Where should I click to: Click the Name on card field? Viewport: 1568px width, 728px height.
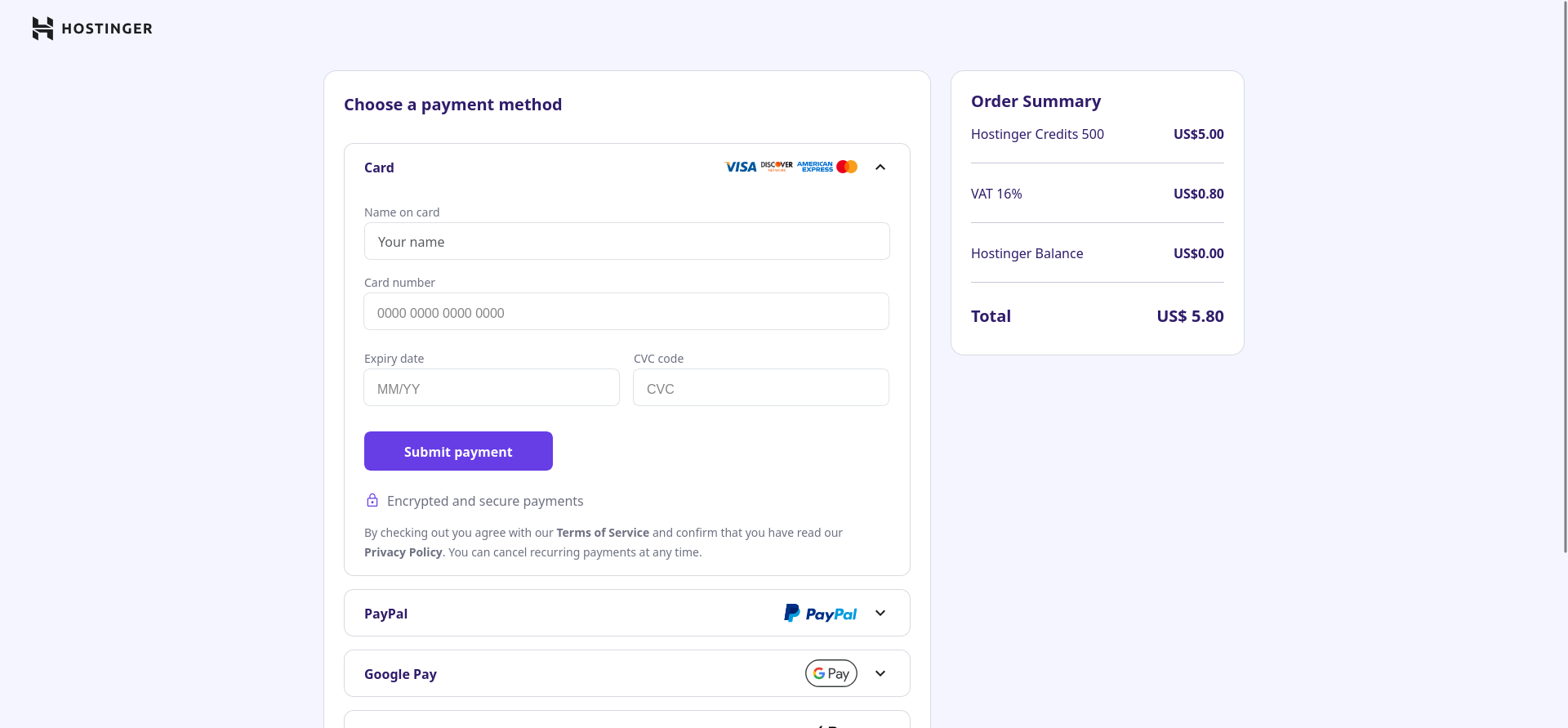[627, 241]
